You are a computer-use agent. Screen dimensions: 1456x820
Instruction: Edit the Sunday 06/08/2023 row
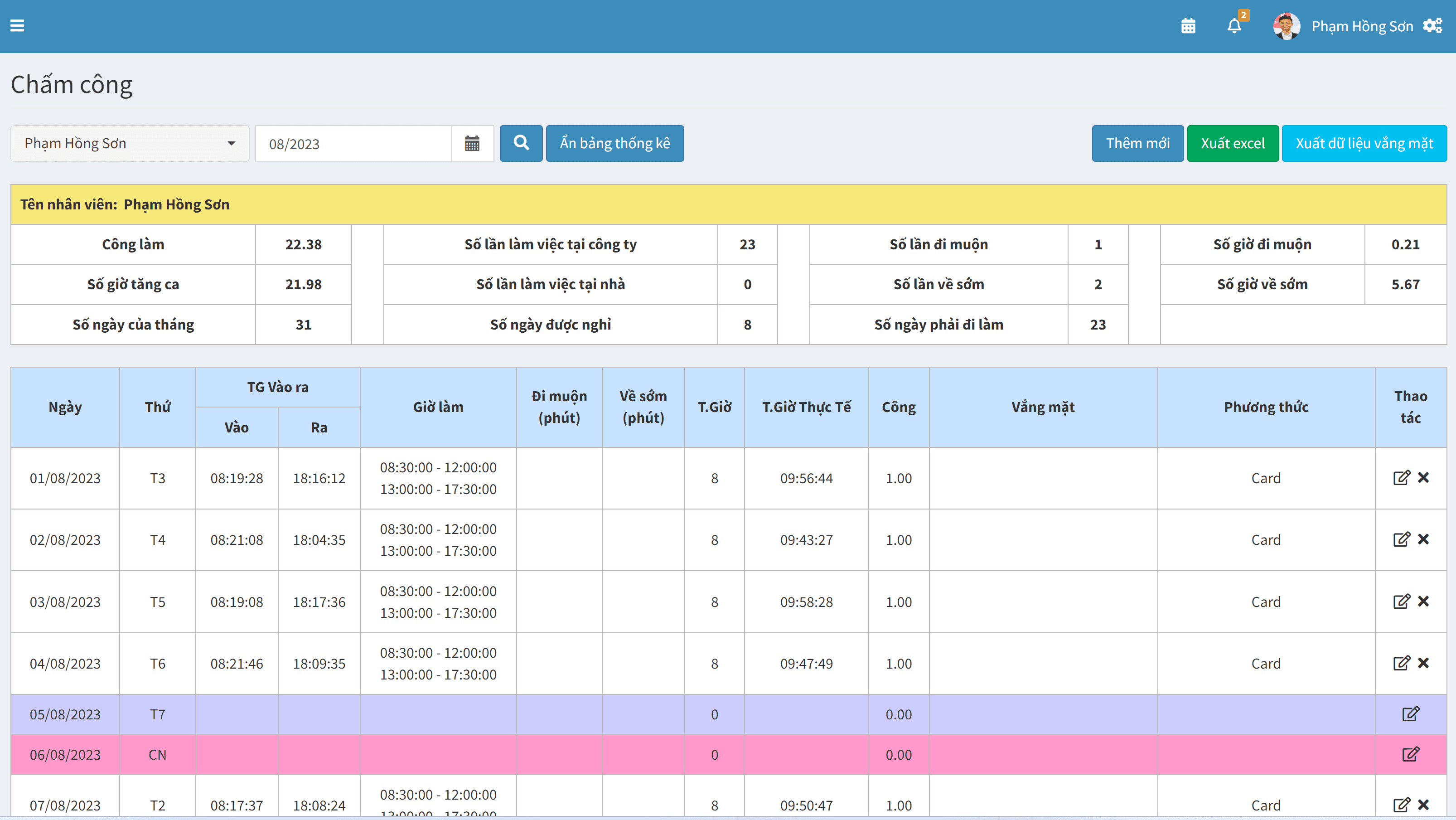[x=1411, y=754]
